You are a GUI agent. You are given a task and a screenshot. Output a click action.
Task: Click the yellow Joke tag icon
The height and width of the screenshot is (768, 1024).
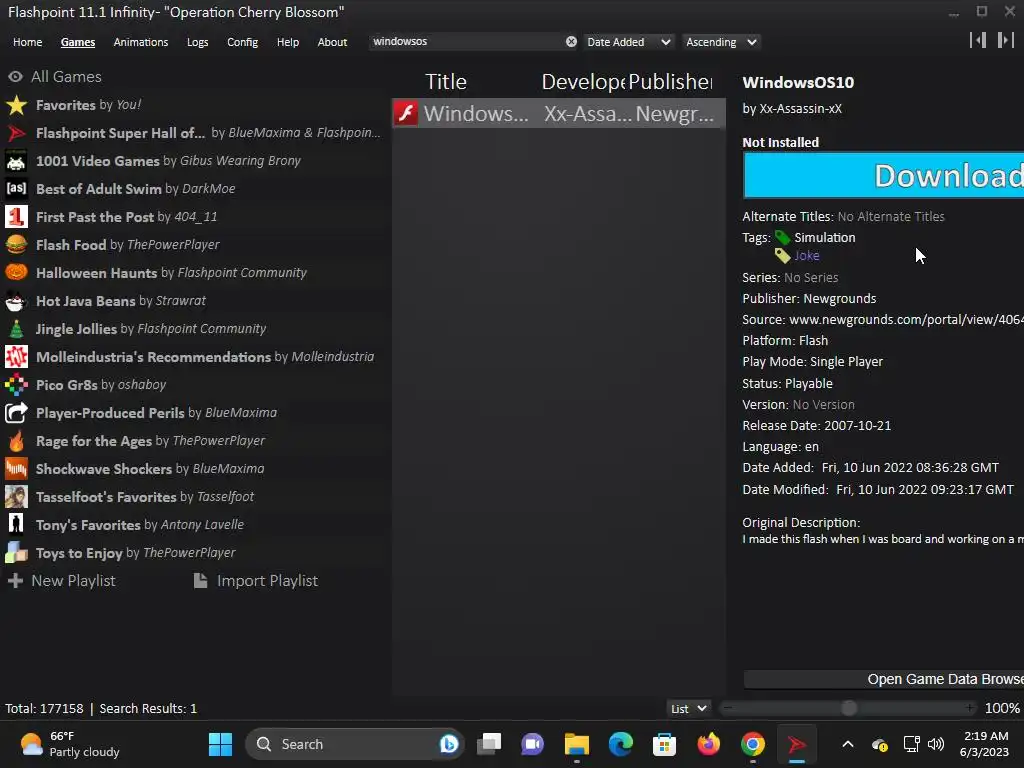[782, 256]
